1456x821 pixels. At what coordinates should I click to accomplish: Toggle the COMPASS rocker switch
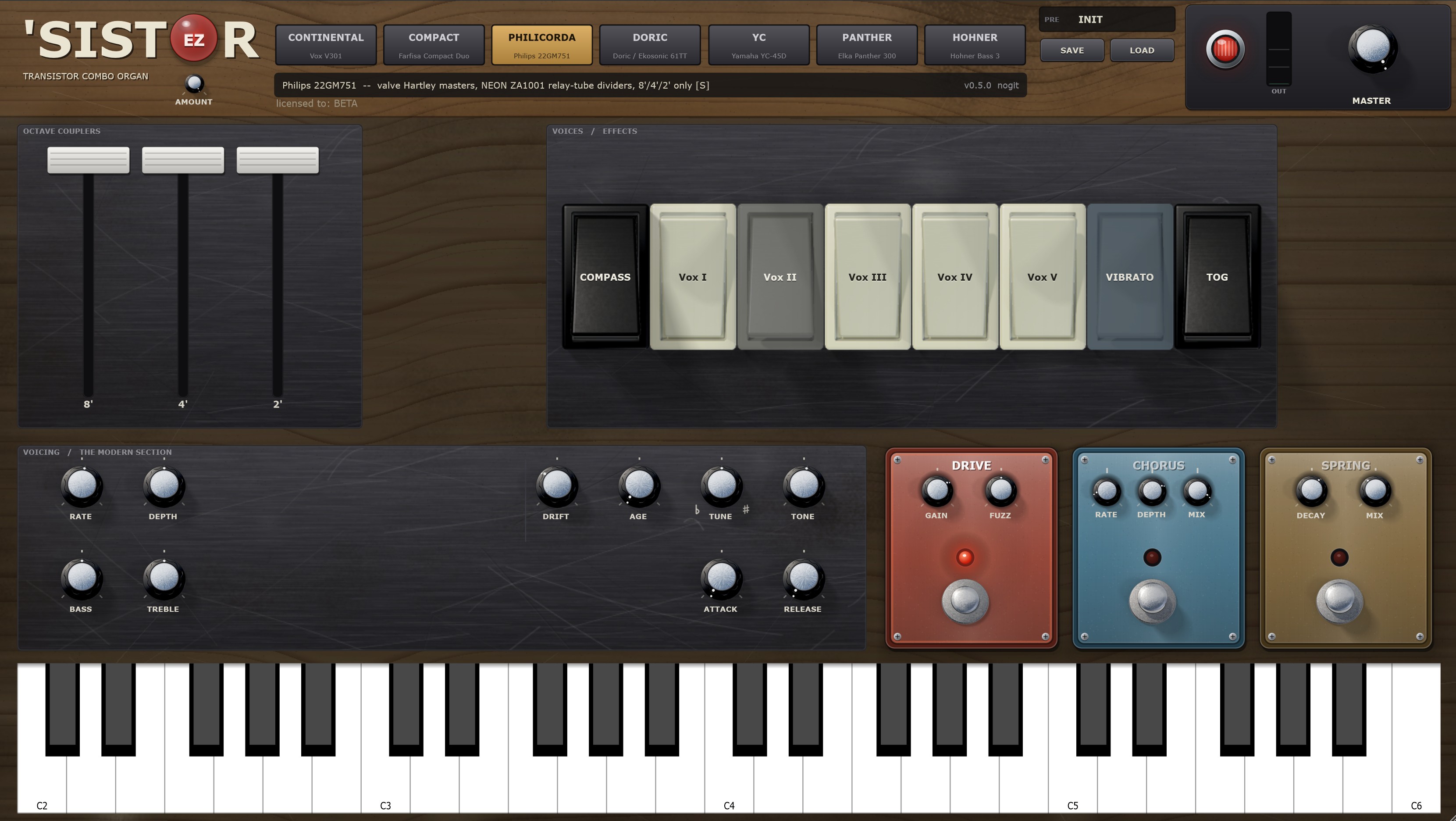click(x=605, y=276)
